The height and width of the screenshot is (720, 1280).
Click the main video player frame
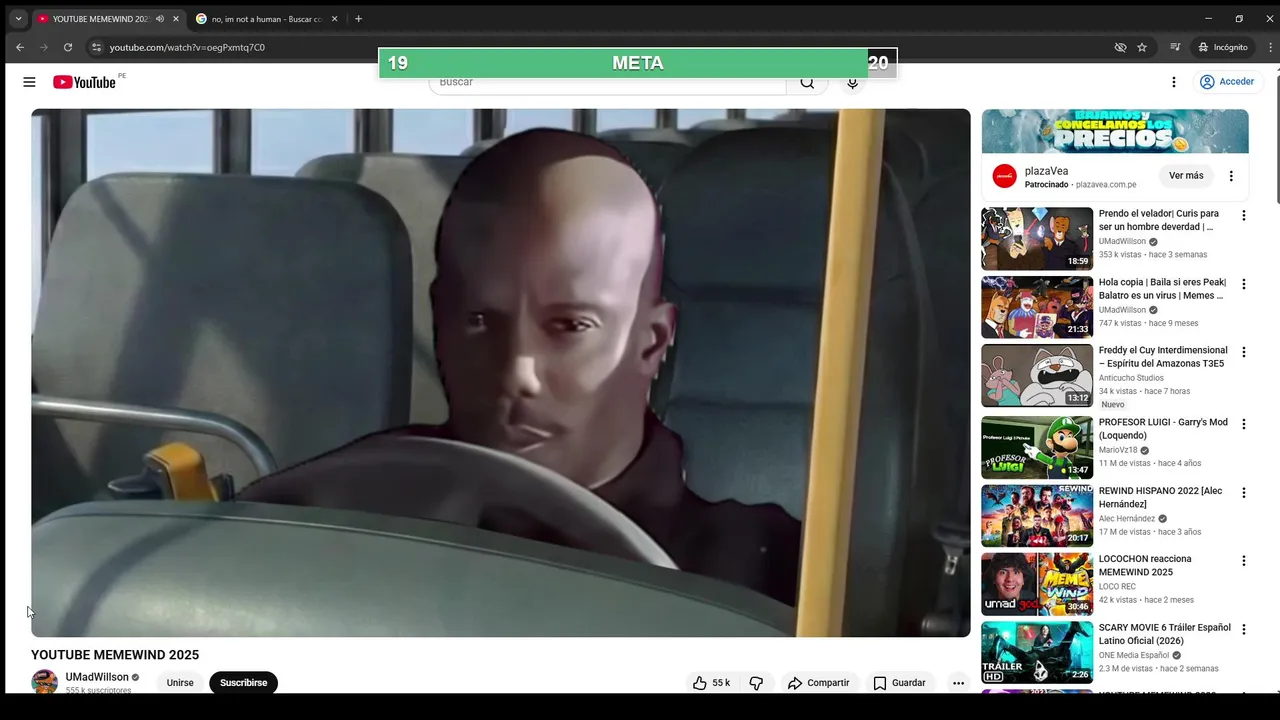tap(500, 373)
